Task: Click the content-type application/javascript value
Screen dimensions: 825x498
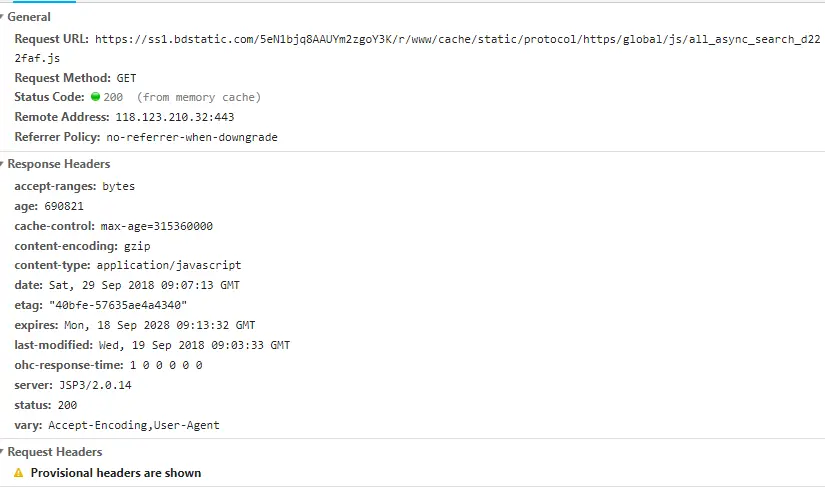Action: click(x=169, y=265)
